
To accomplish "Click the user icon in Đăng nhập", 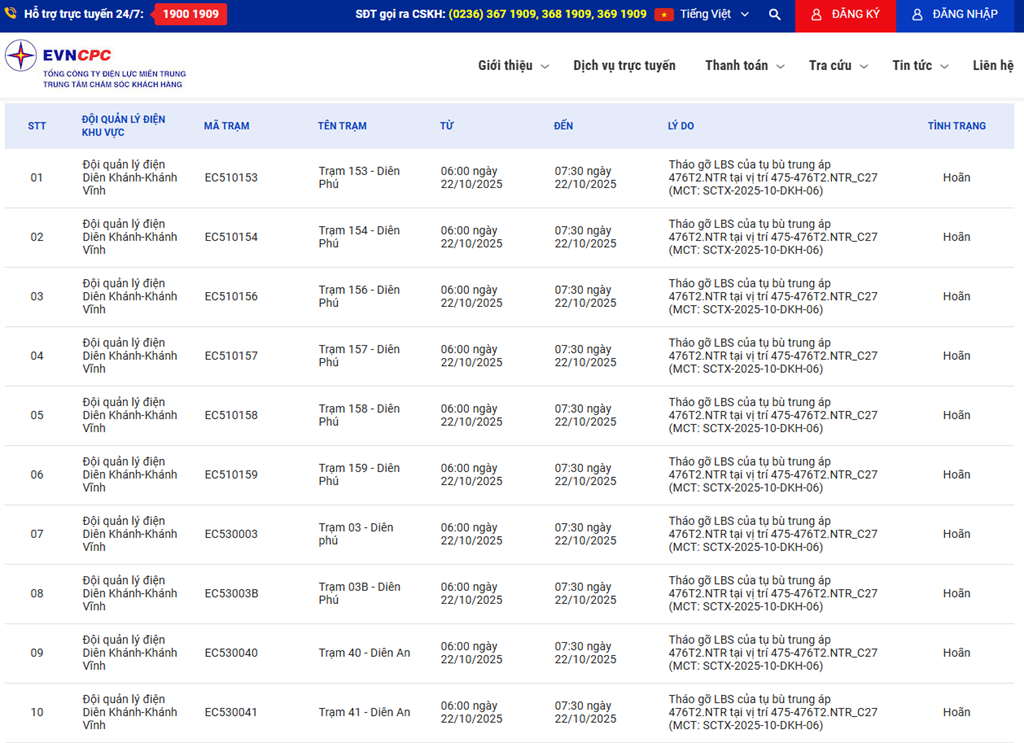I will coord(917,15).
